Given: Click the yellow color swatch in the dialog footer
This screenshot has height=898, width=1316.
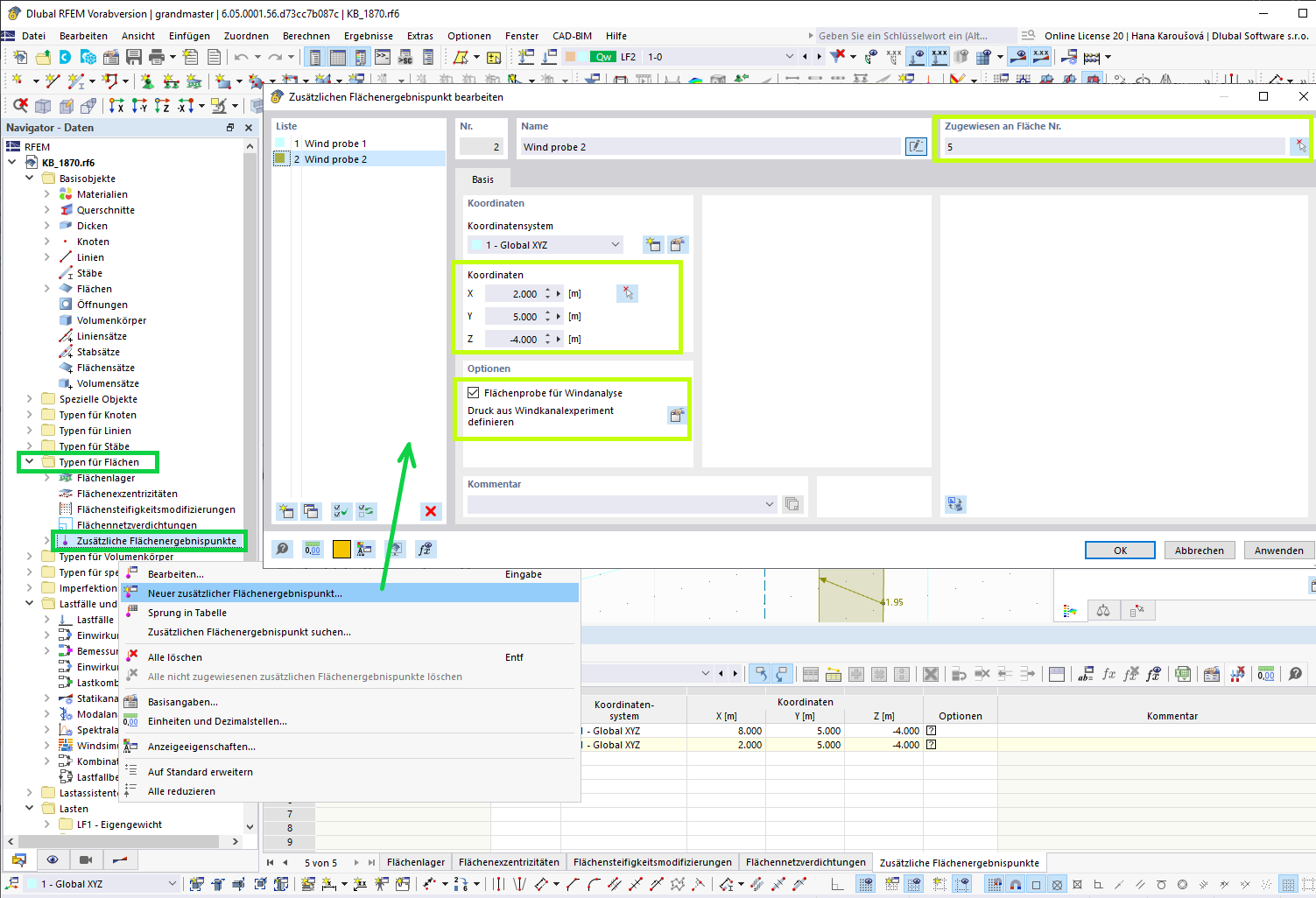Looking at the screenshot, I should 341,549.
